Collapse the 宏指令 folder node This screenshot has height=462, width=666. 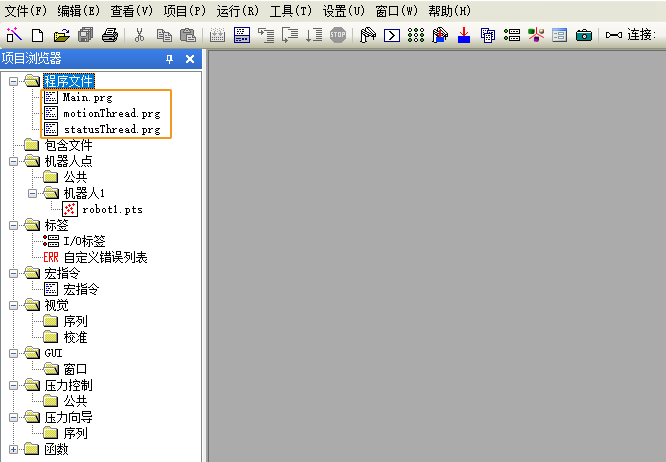pos(14,273)
